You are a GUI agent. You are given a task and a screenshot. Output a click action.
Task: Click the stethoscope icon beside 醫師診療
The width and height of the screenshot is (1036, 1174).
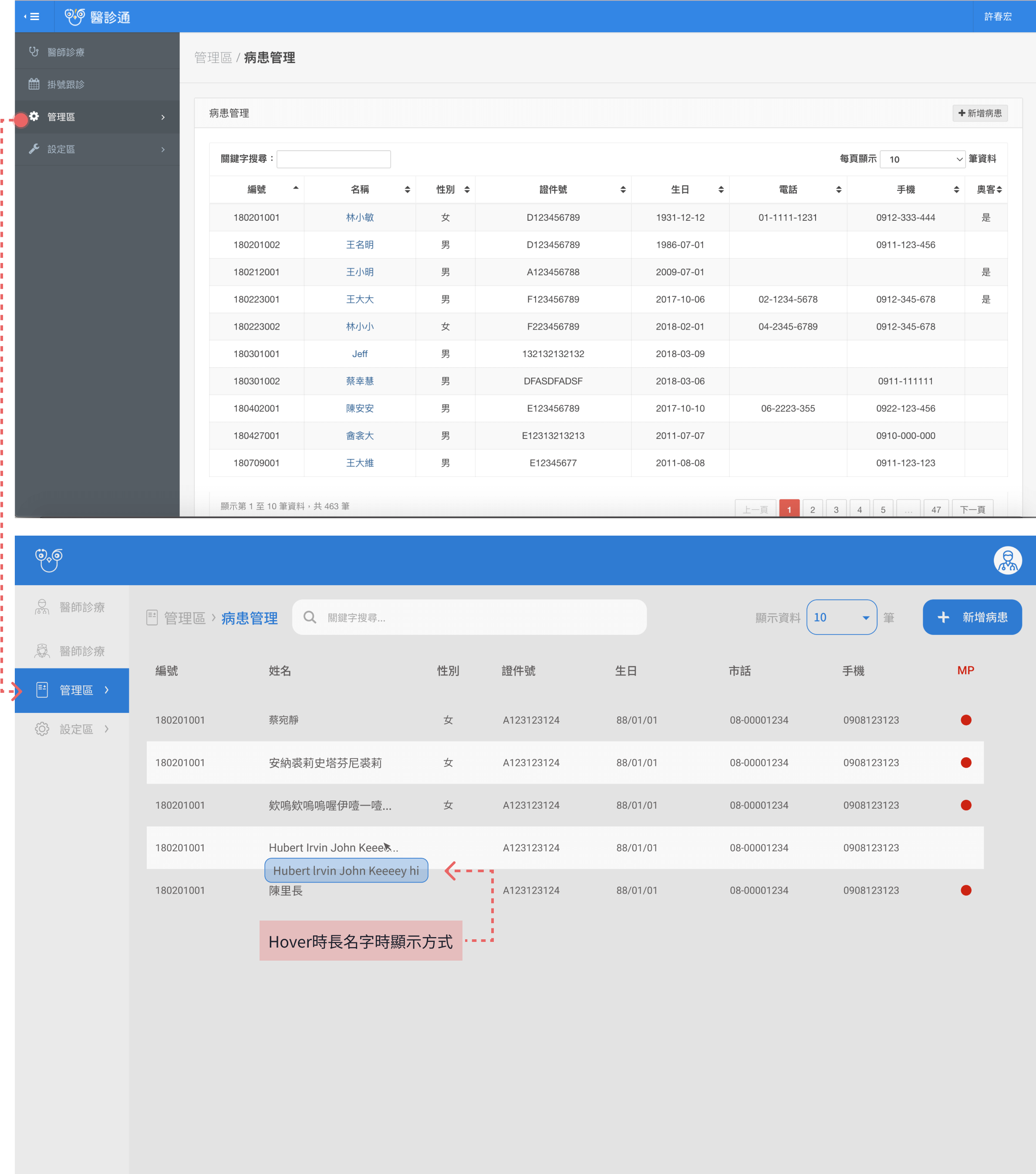click(x=34, y=52)
